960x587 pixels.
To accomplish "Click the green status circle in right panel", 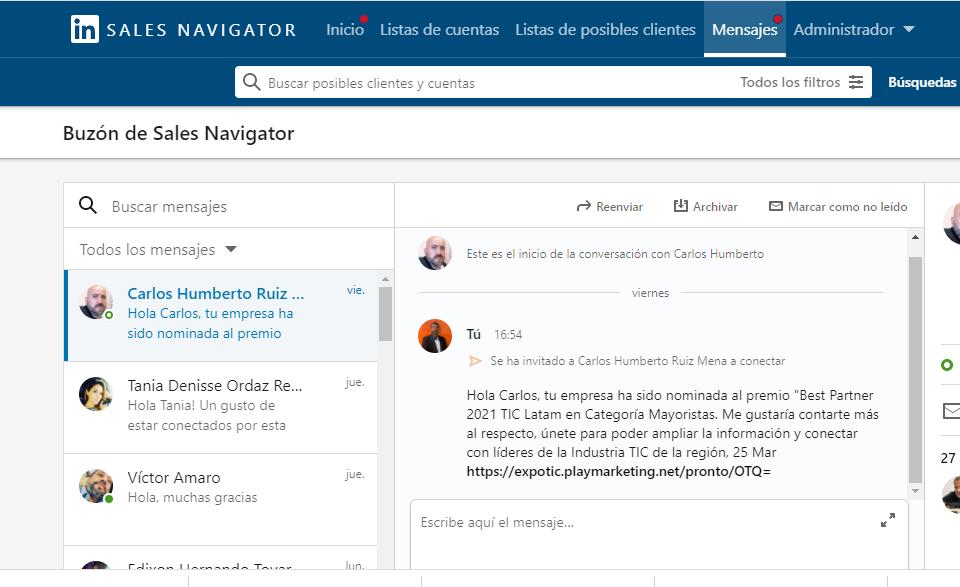I will [x=947, y=365].
